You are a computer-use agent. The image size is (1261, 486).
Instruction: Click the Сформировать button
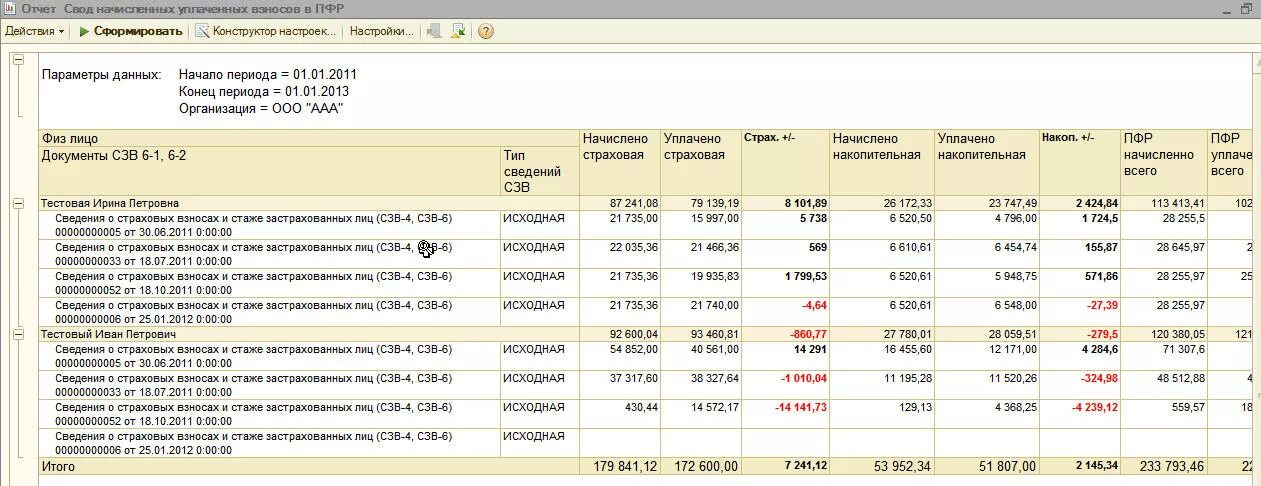point(130,31)
